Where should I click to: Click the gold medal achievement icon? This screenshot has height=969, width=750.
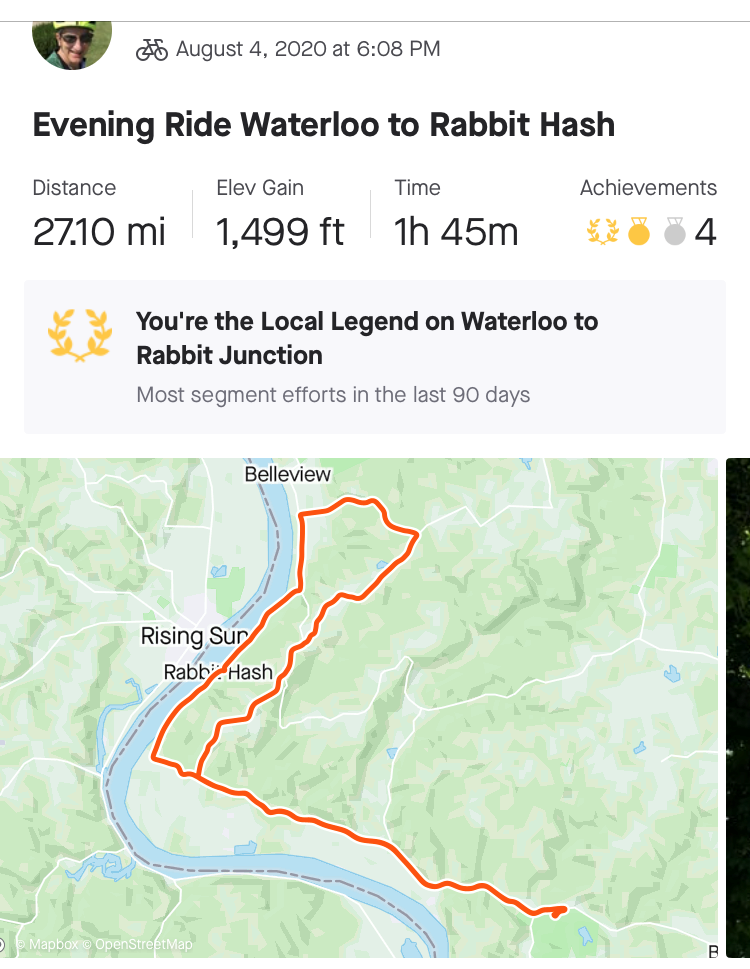click(639, 233)
